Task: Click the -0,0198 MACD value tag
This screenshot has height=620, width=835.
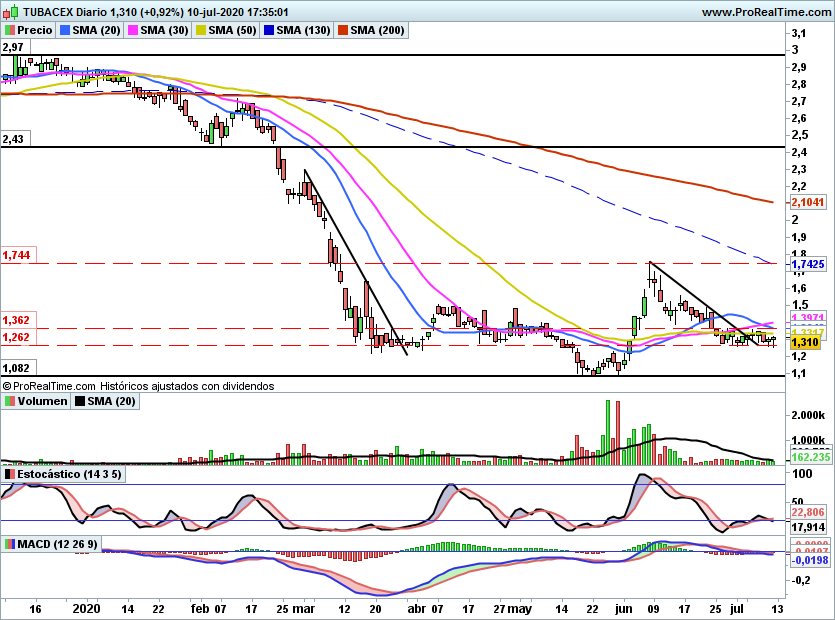Action: click(x=809, y=560)
